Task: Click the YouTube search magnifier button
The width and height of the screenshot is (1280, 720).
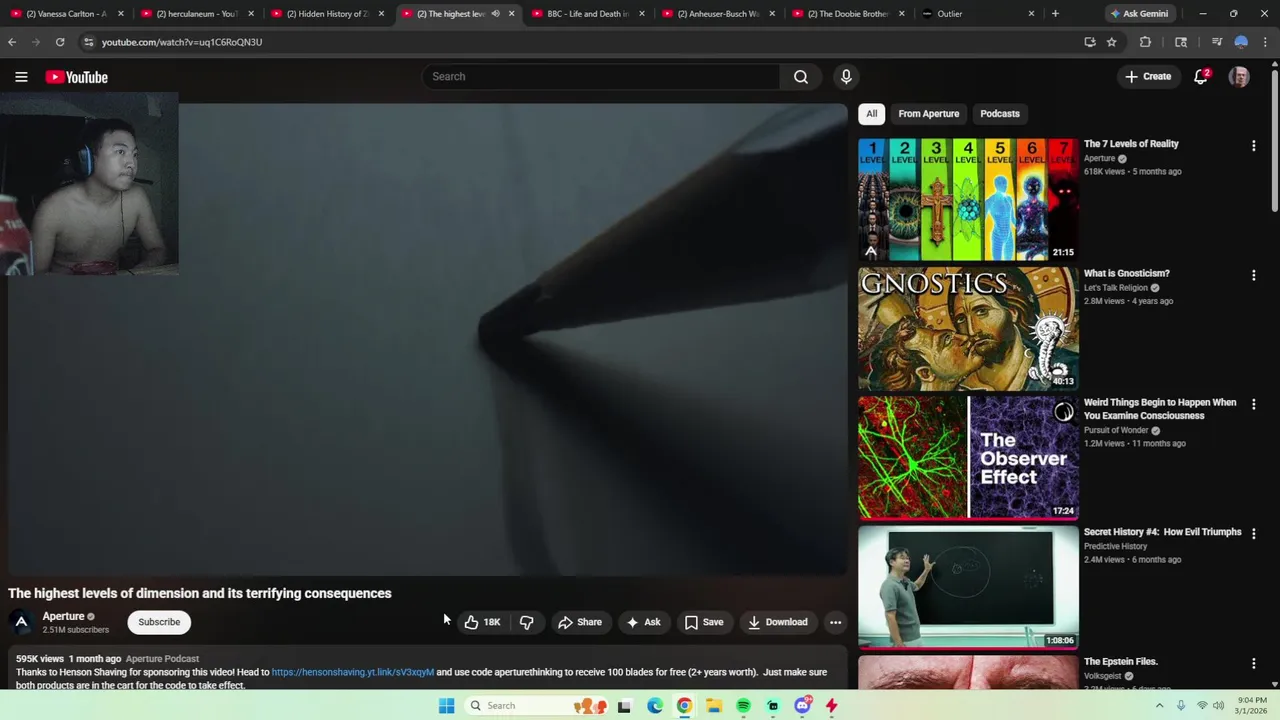Action: point(800,77)
